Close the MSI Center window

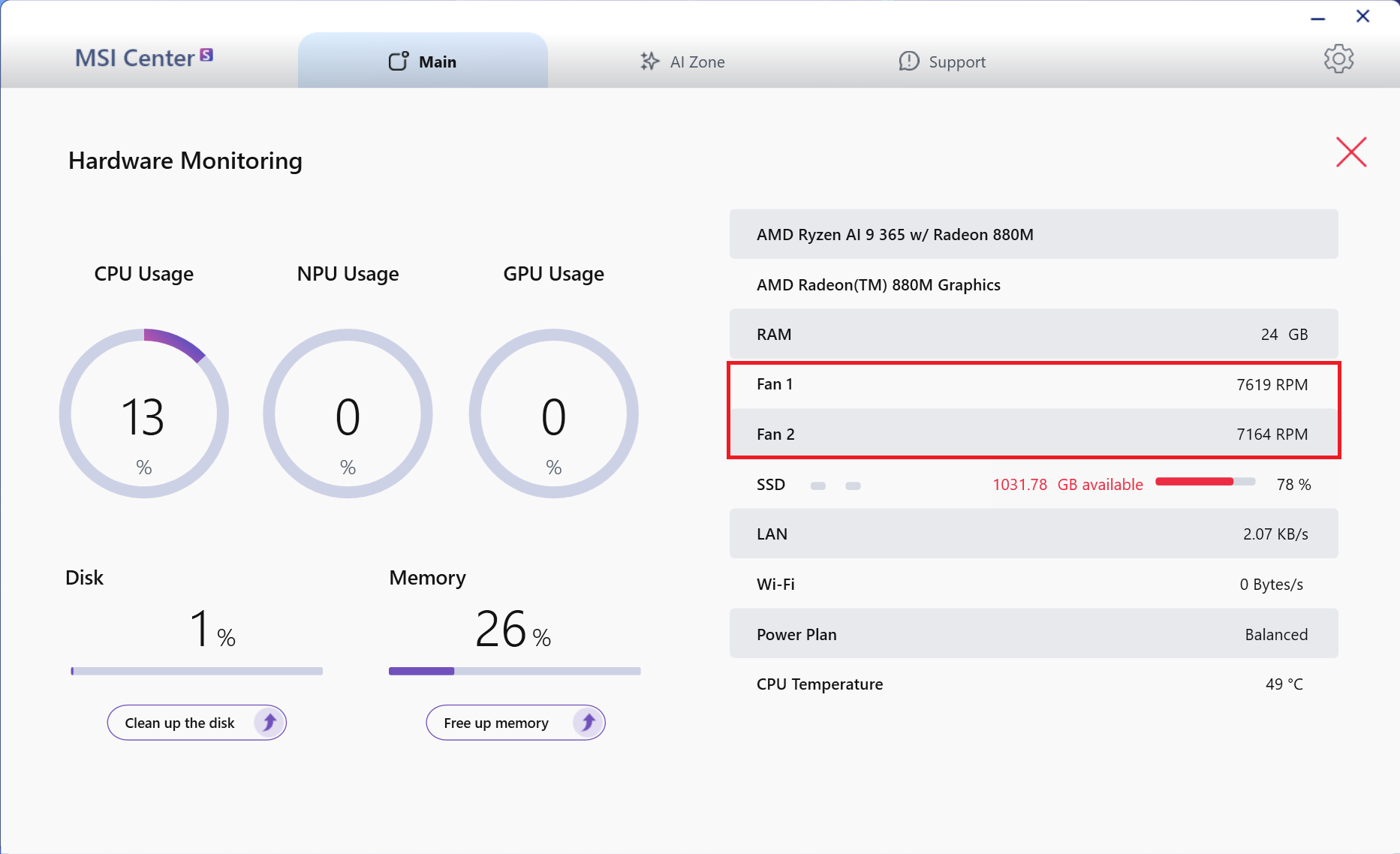[1363, 17]
